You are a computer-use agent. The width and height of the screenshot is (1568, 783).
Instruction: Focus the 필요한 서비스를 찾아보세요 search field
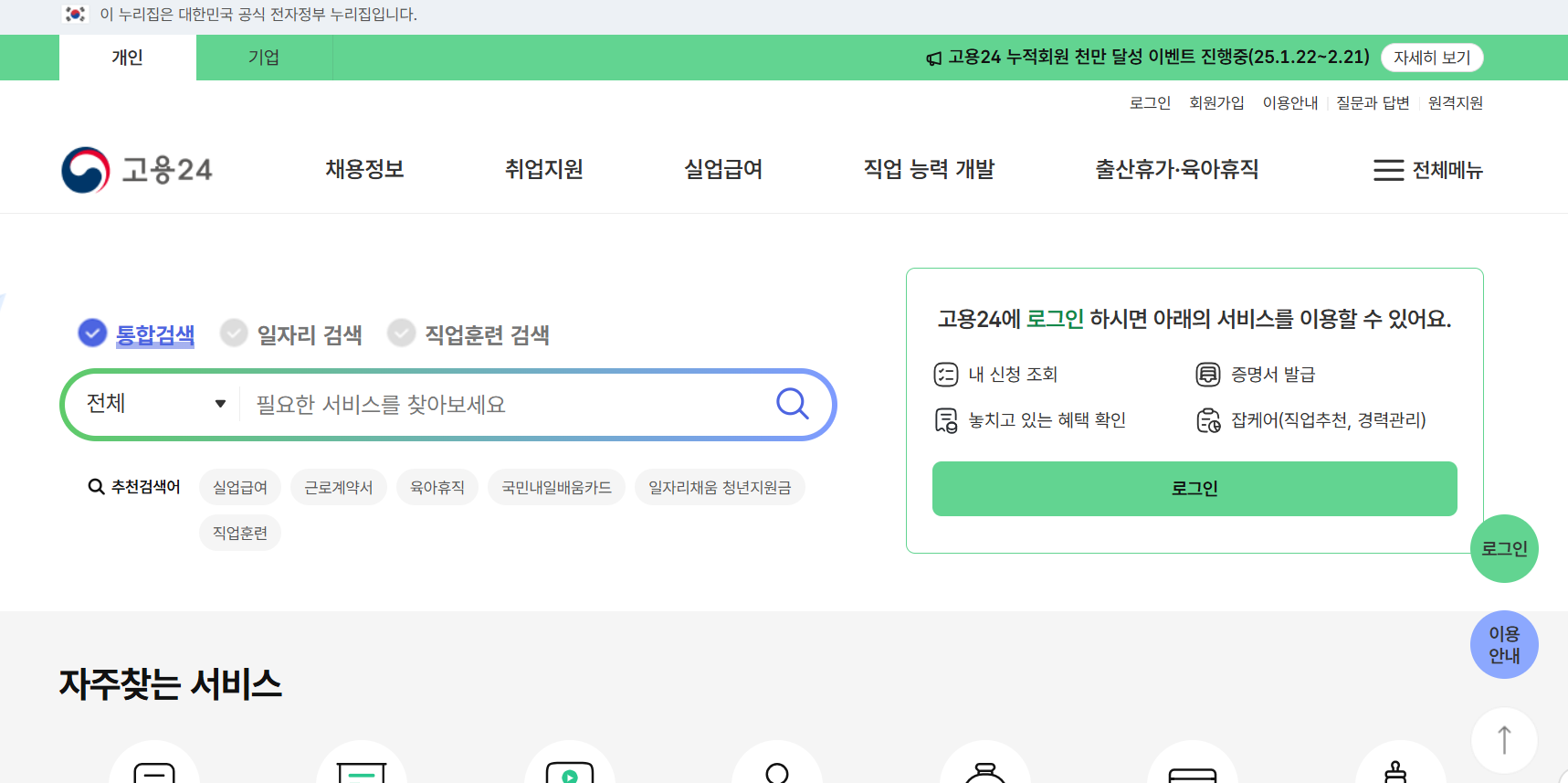tap(507, 404)
